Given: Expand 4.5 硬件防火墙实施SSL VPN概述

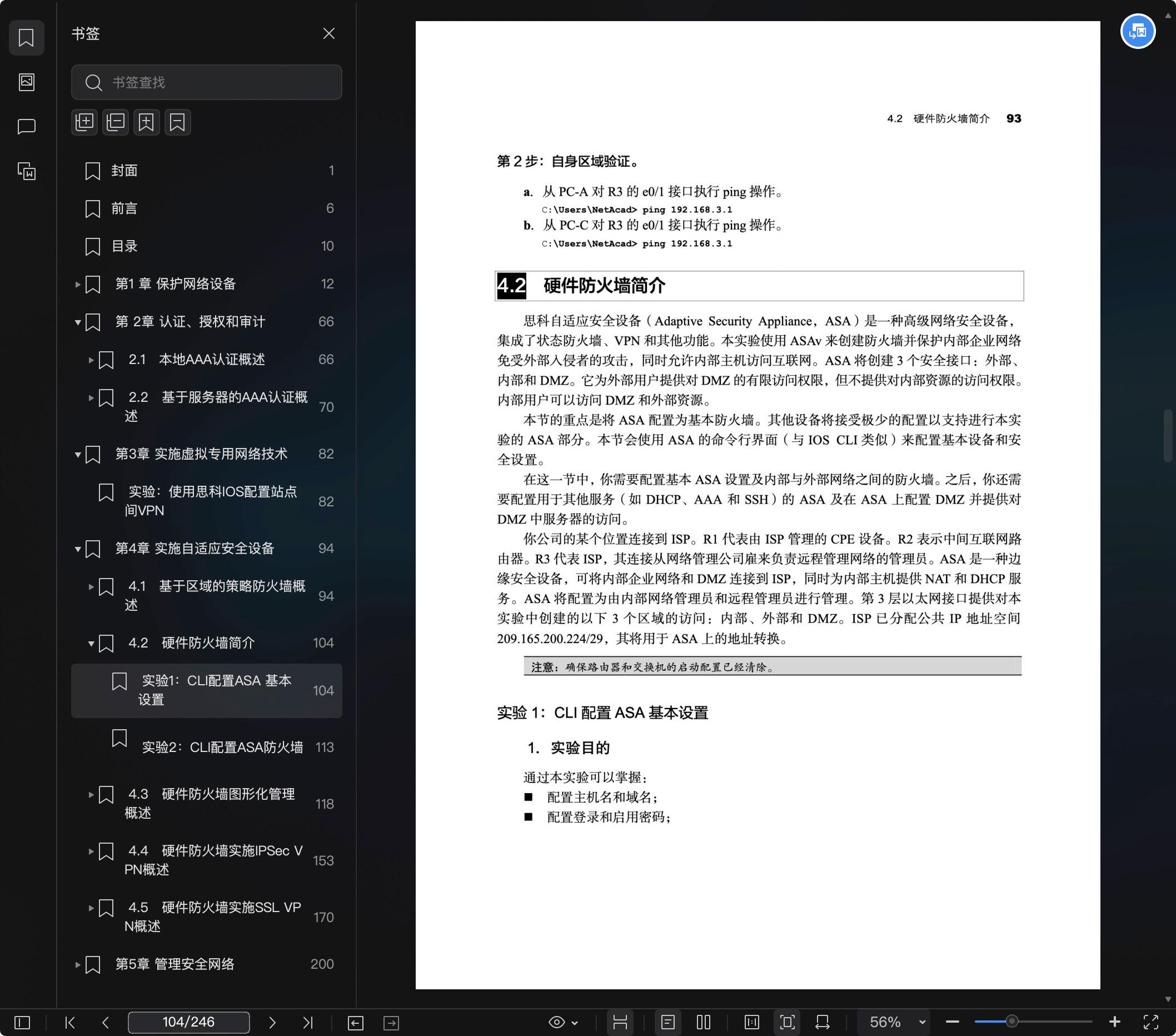Looking at the screenshot, I should coord(91,908).
